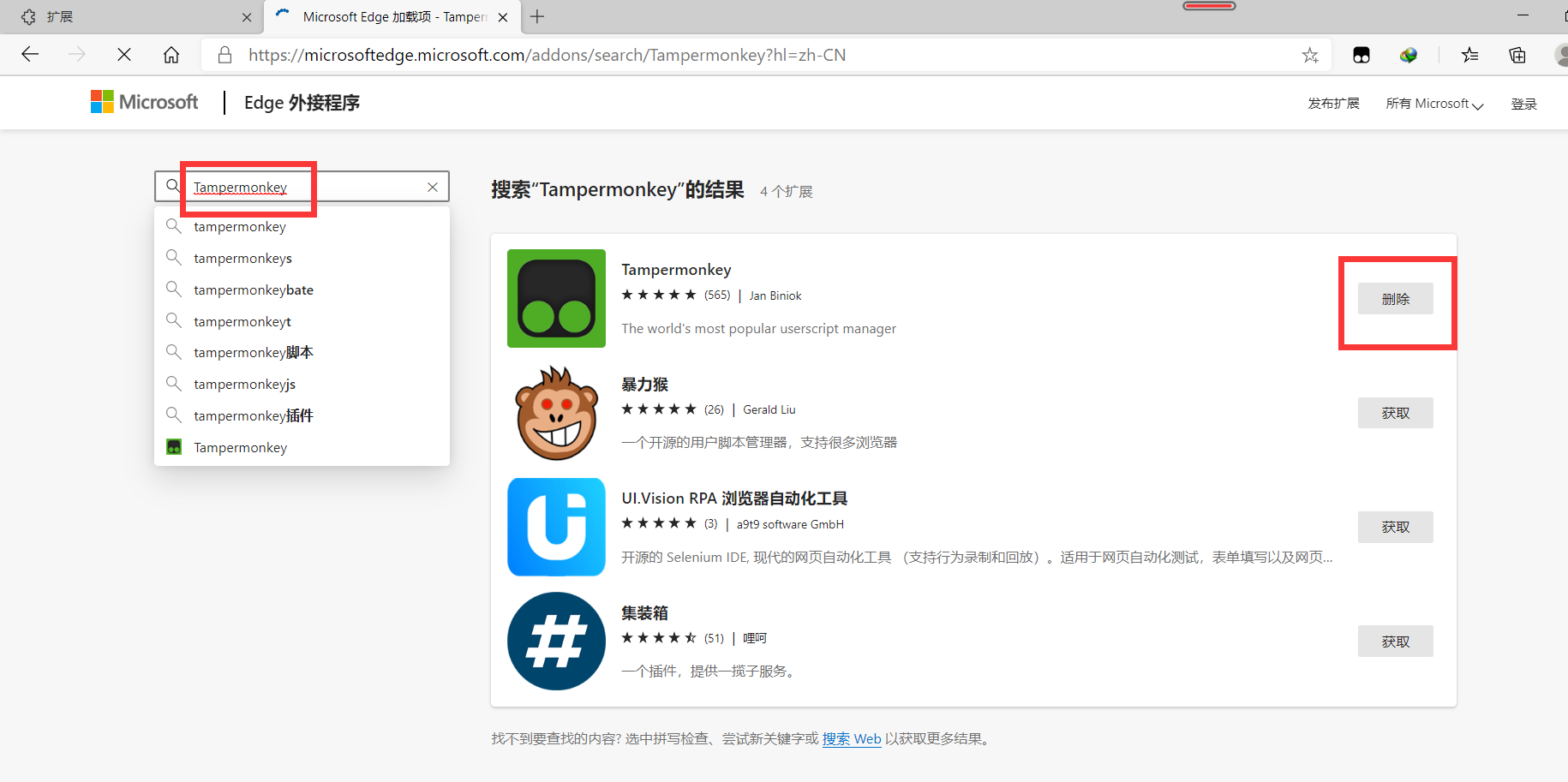Open the 暴力猴 monkey icon

tap(556, 413)
